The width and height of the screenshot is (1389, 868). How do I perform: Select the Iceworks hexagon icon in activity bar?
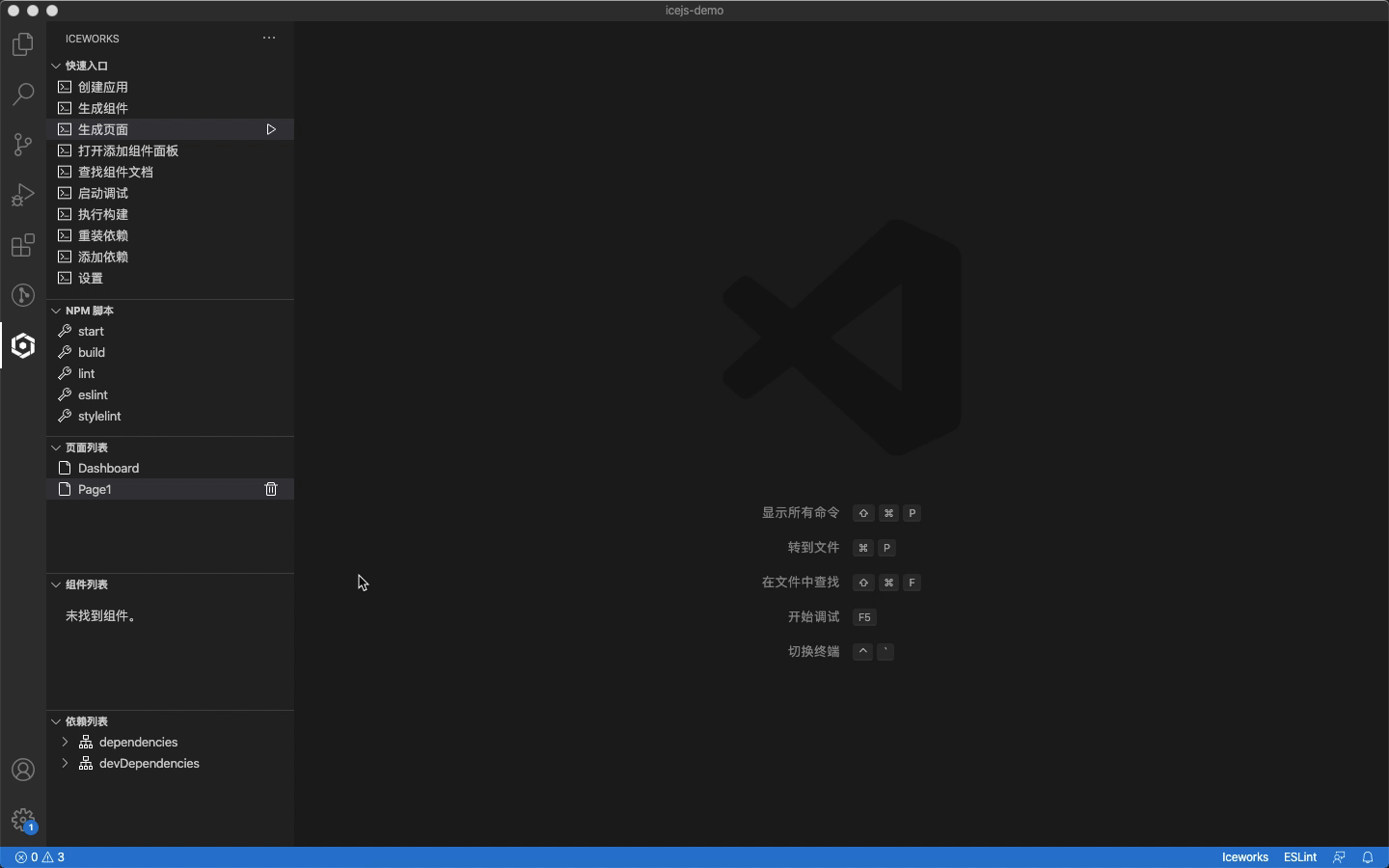point(23,345)
